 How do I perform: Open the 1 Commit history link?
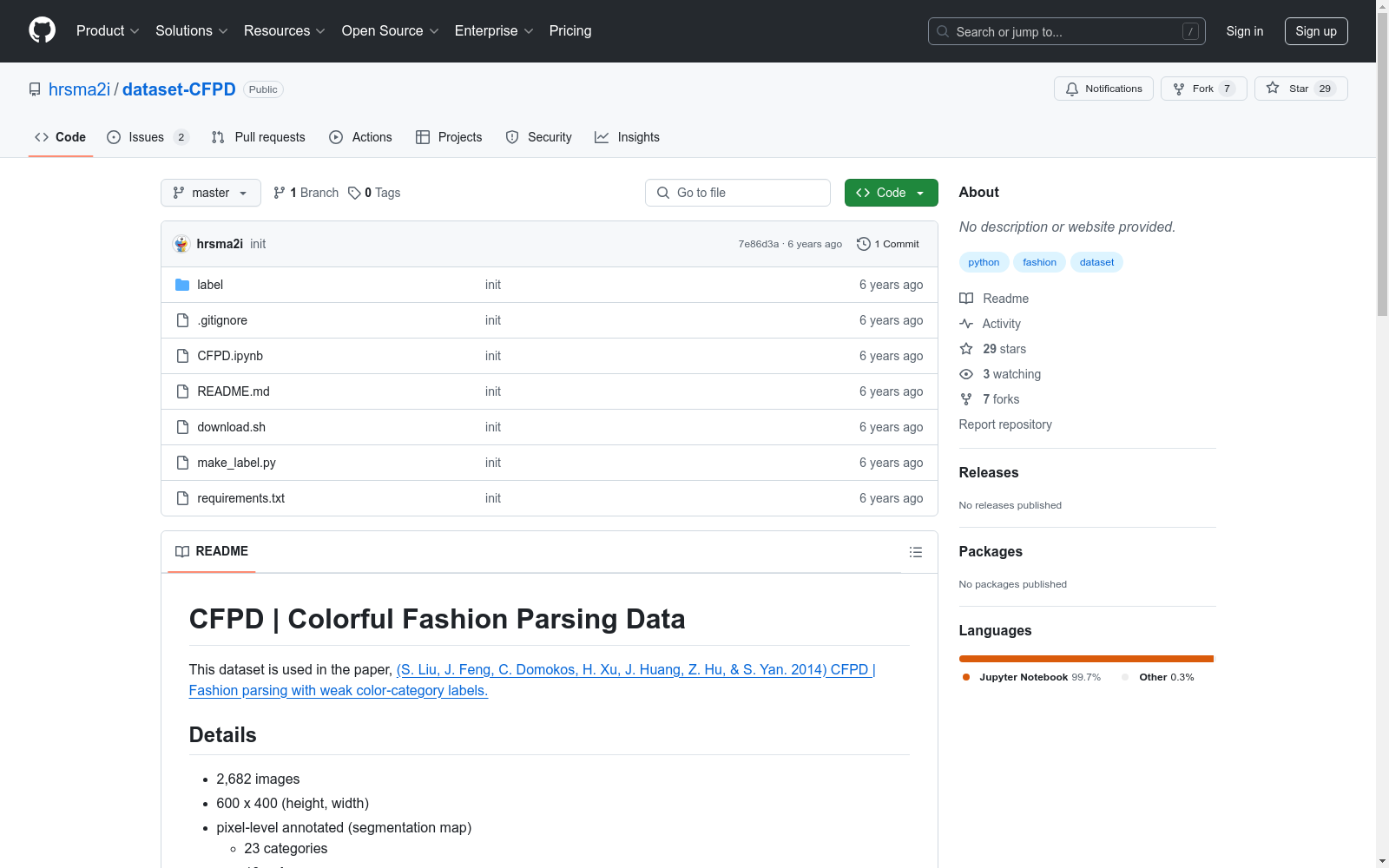point(888,244)
